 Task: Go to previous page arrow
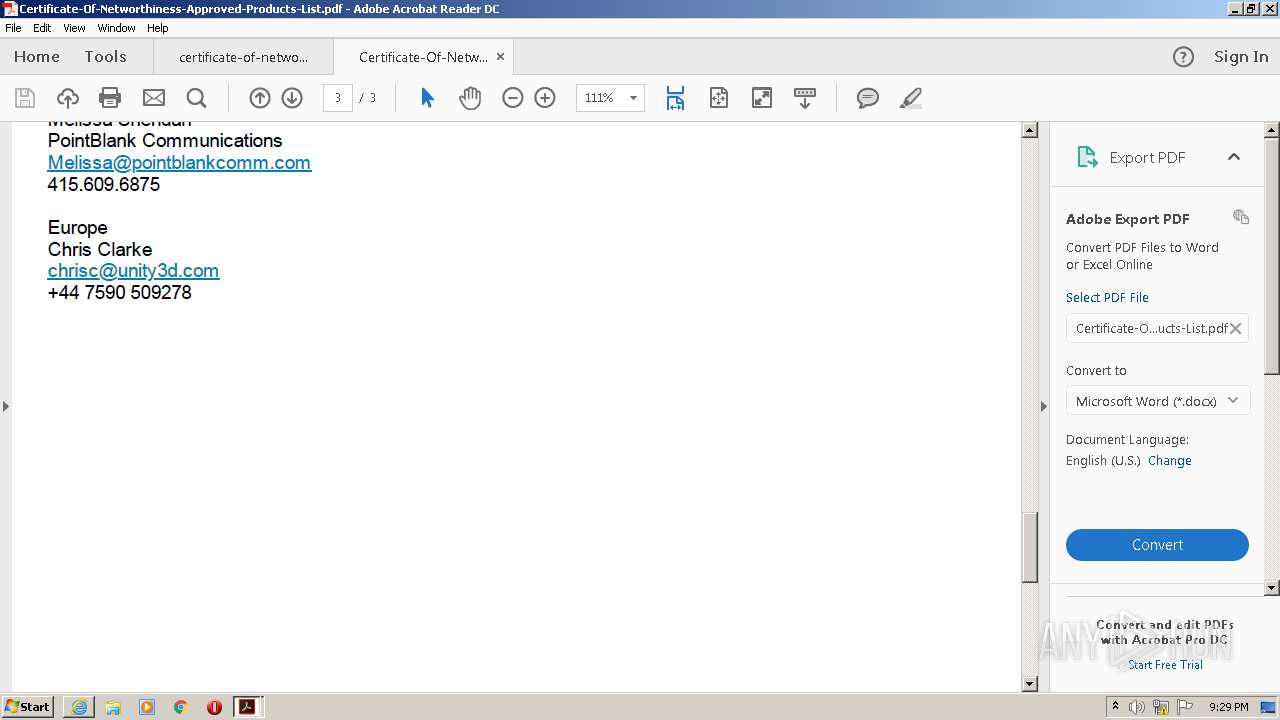click(260, 98)
